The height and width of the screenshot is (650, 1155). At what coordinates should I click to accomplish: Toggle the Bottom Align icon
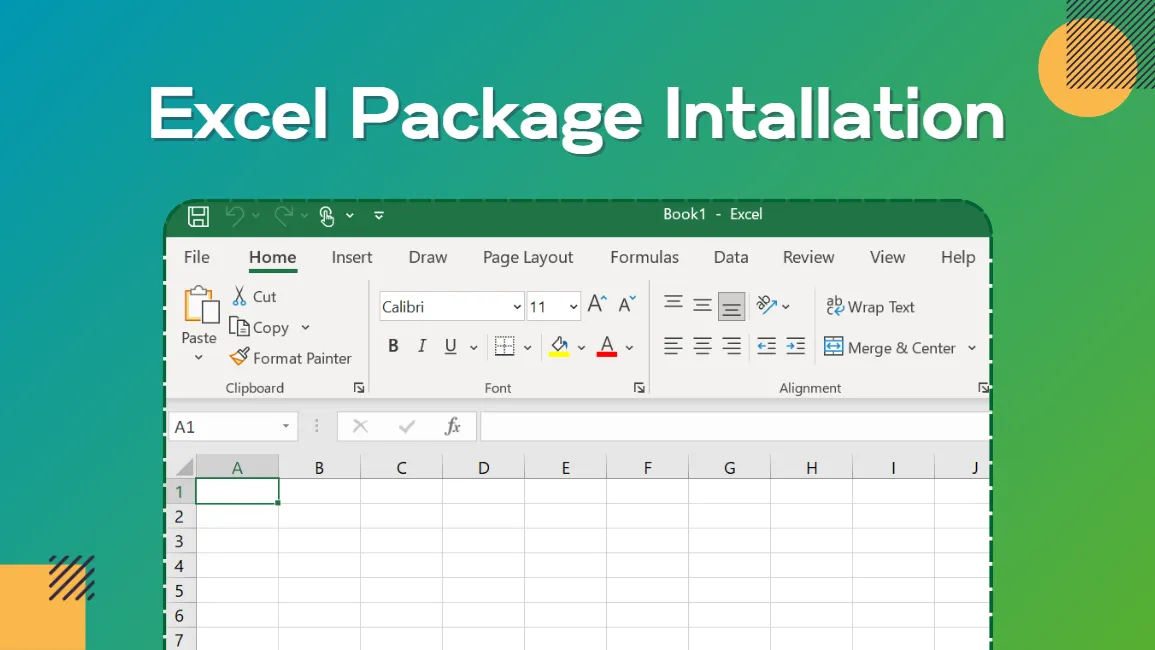click(731, 307)
